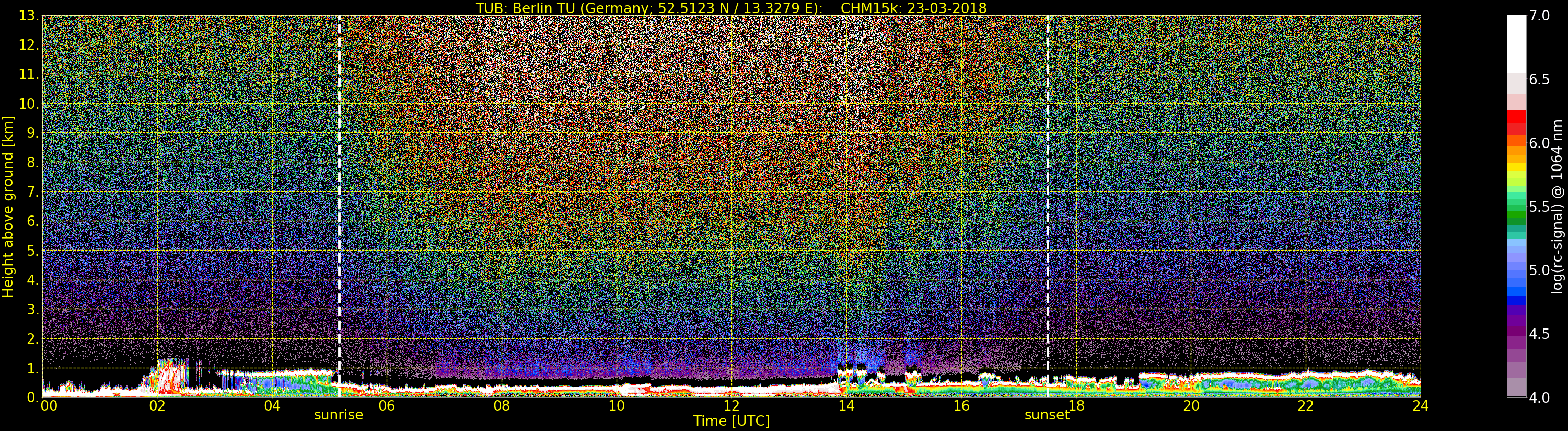
Task: Click the time axis tick '08'
Action: click(x=502, y=406)
